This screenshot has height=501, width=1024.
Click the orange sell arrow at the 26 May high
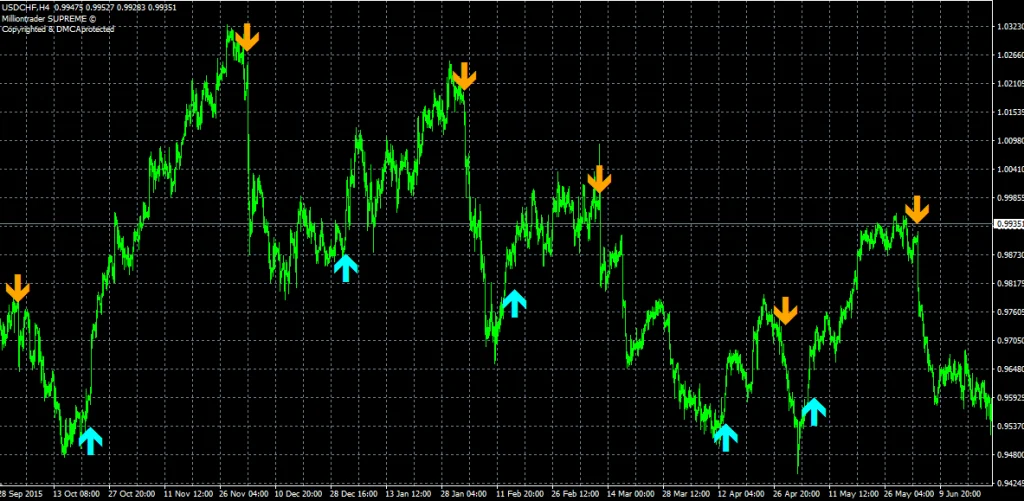(x=917, y=209)
